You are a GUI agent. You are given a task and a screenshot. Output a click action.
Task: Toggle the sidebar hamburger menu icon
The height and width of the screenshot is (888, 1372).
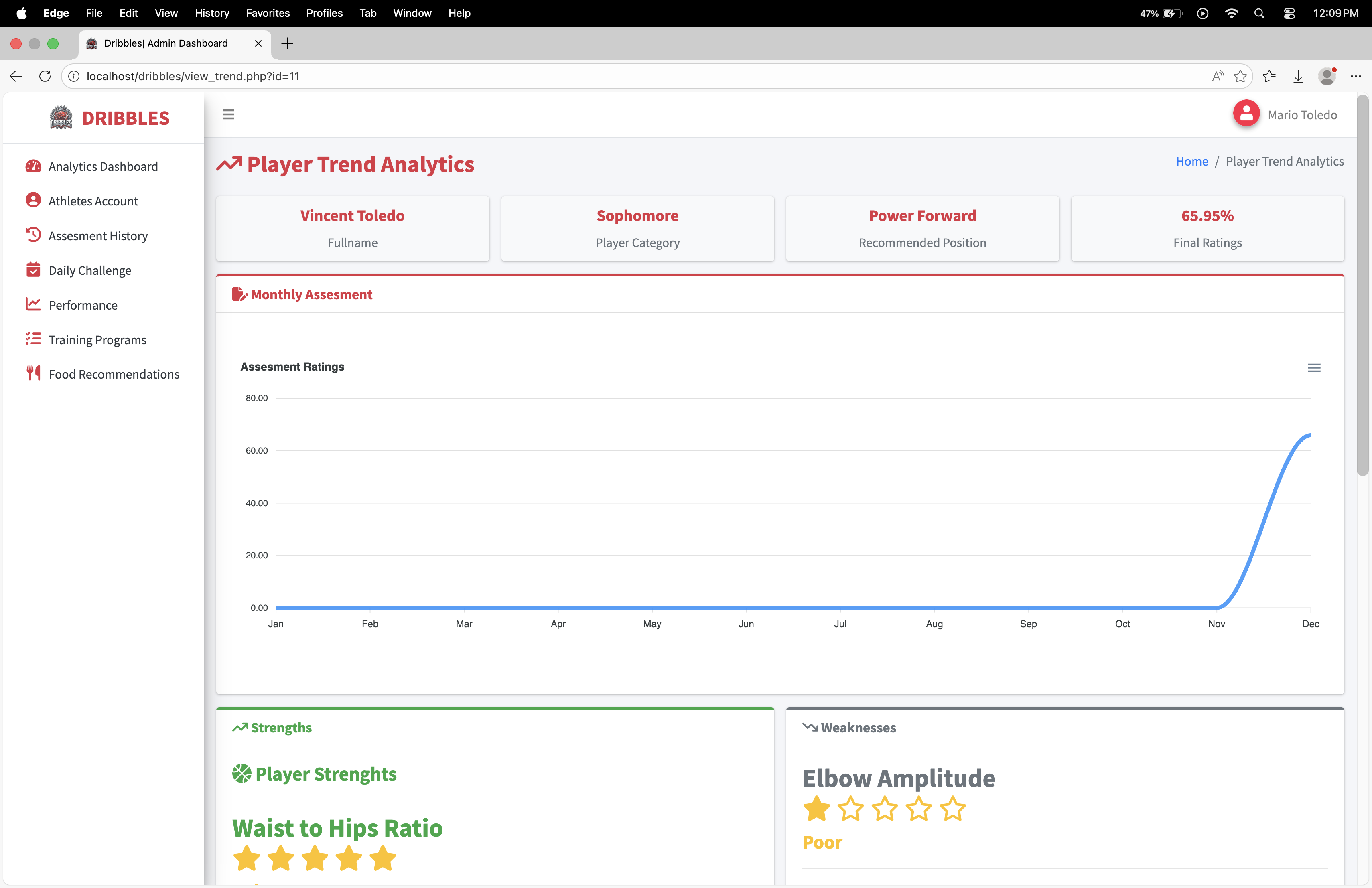pos(228,115)
